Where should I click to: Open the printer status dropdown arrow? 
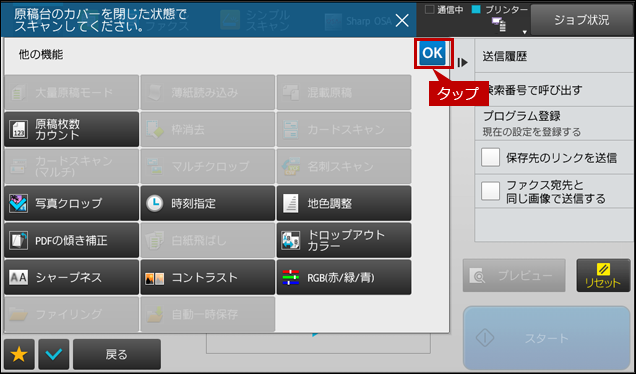(524, 32)
